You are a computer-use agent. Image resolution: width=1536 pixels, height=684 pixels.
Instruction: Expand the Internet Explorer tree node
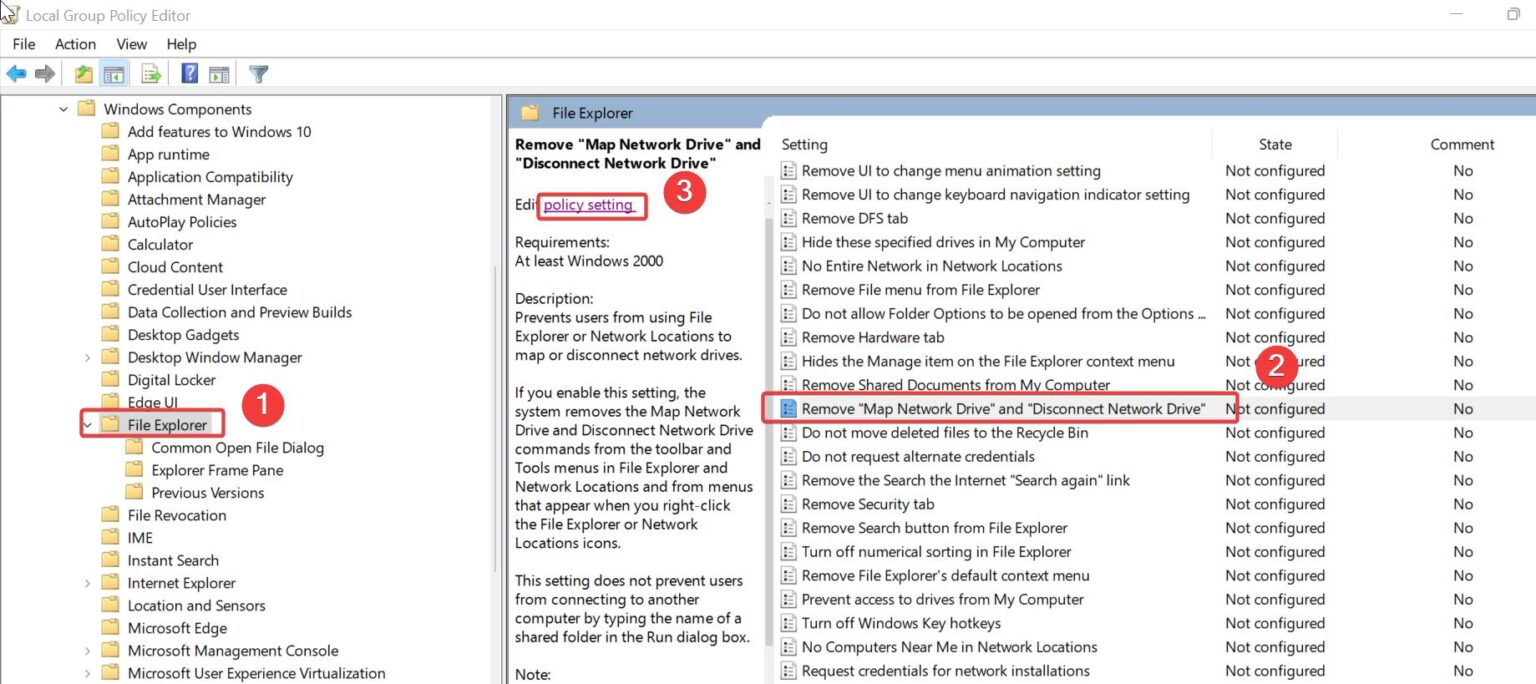85,582
